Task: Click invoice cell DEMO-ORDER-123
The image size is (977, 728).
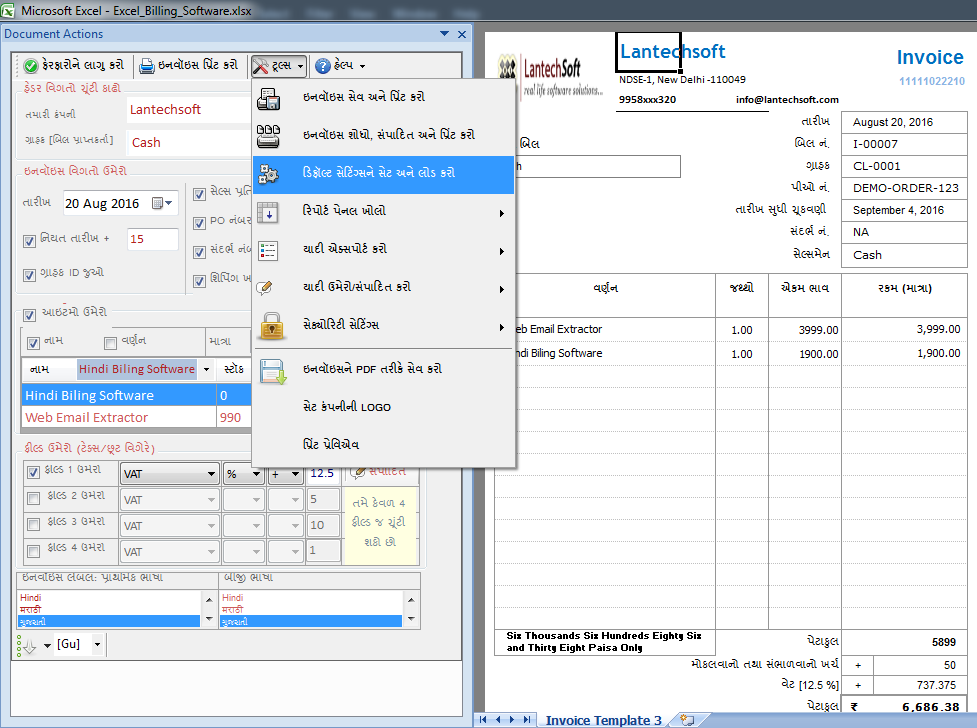Action: tap(905, 188)
